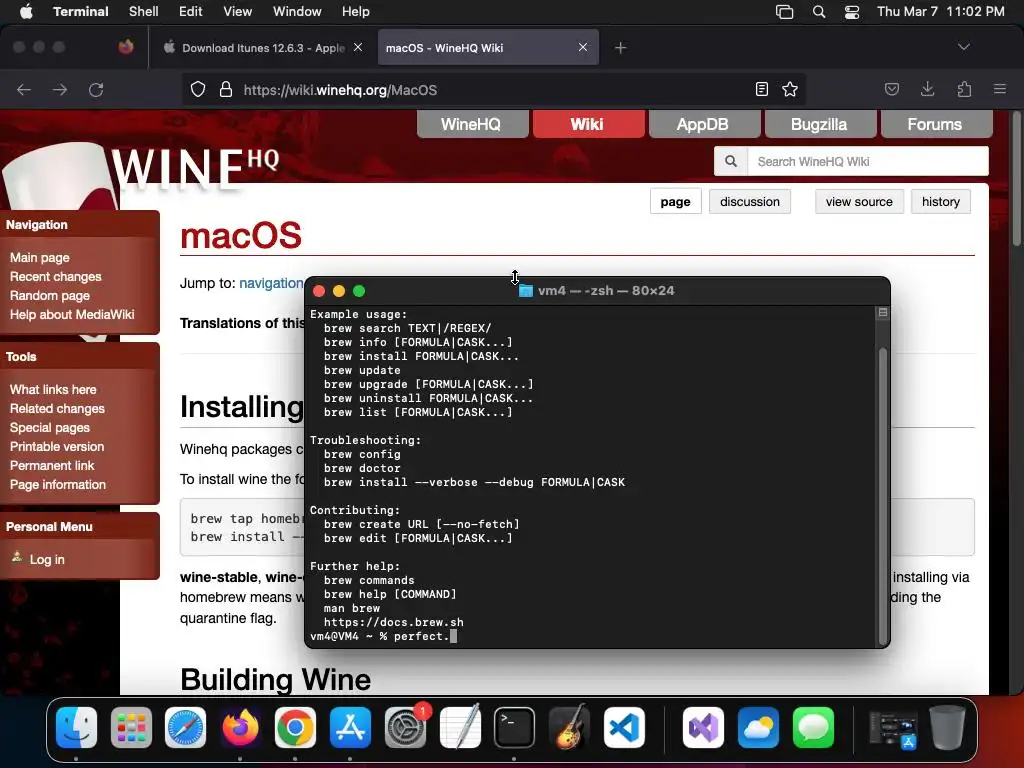Open Launchpad from the Dock
Image resolution: width=1024 pixels, height=768 pixels.
(x=131, y=727)
